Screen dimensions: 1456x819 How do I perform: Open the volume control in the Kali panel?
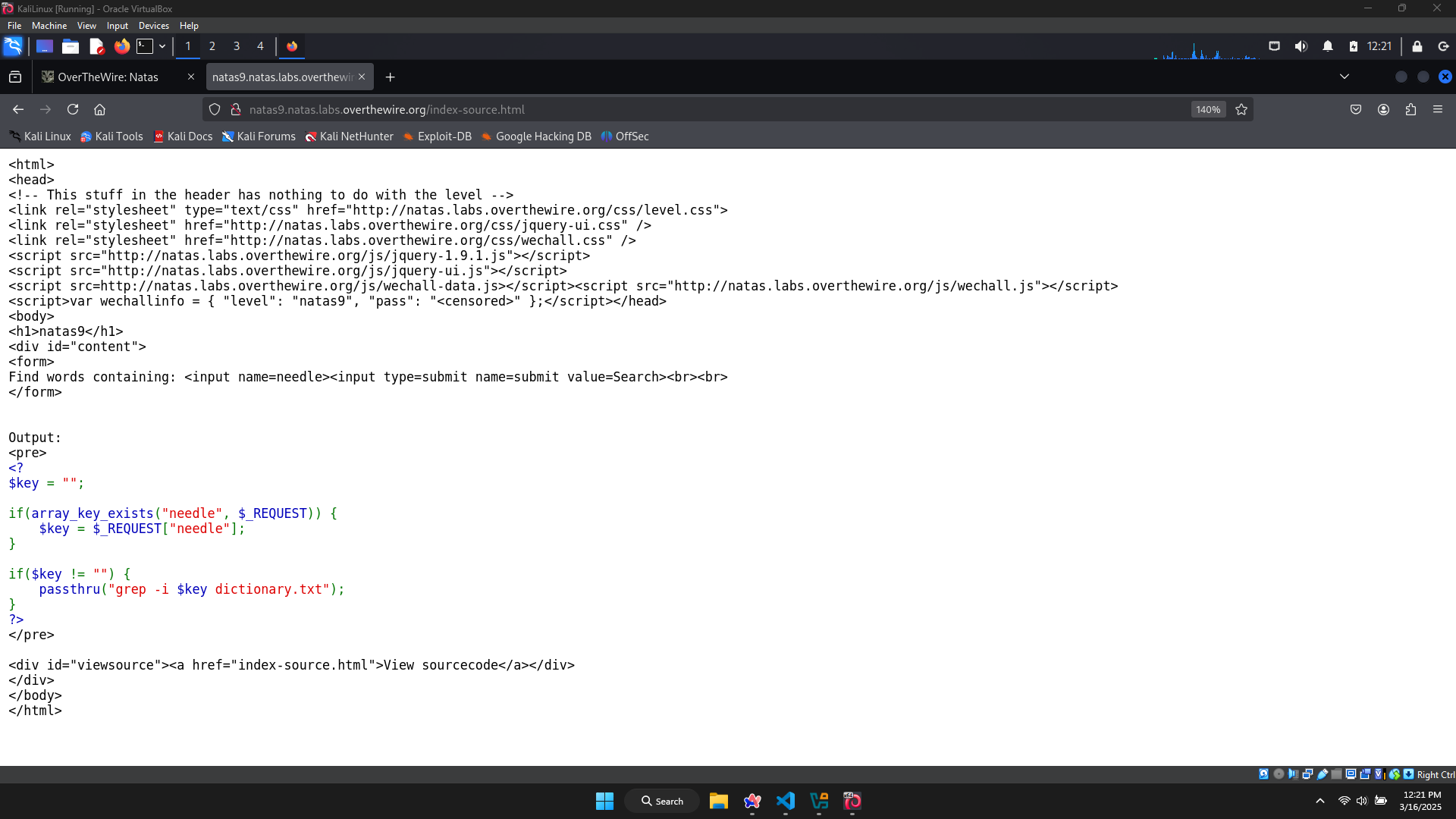[x=1301, y=46]
